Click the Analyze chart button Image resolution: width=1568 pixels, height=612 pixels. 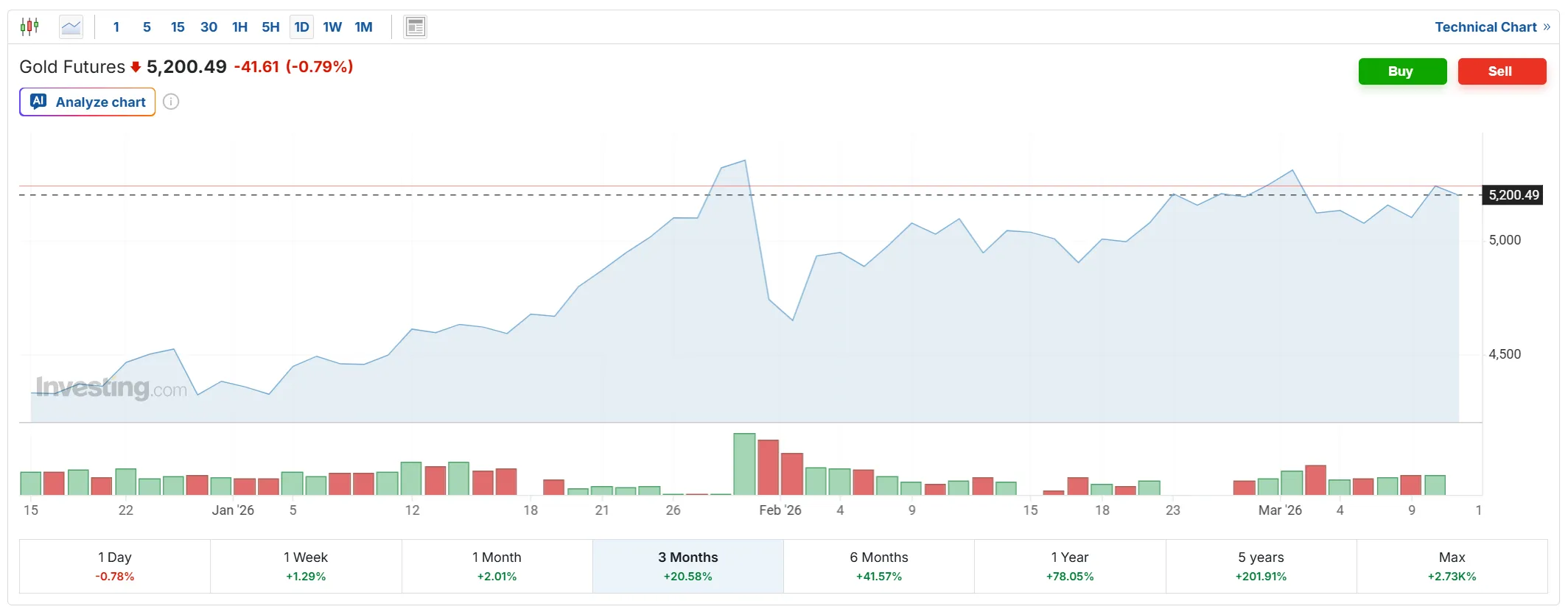click(88, 102)
